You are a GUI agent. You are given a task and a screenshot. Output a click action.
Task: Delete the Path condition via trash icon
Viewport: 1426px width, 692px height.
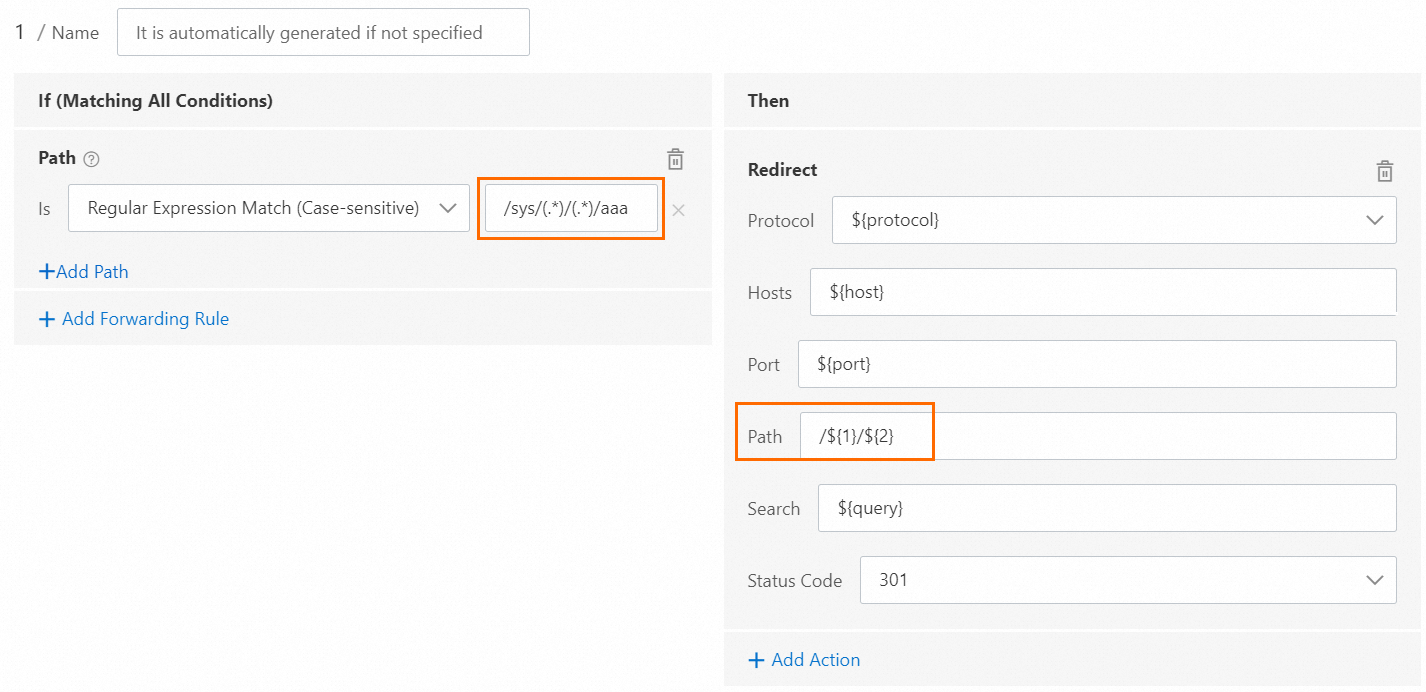point(676,159)
